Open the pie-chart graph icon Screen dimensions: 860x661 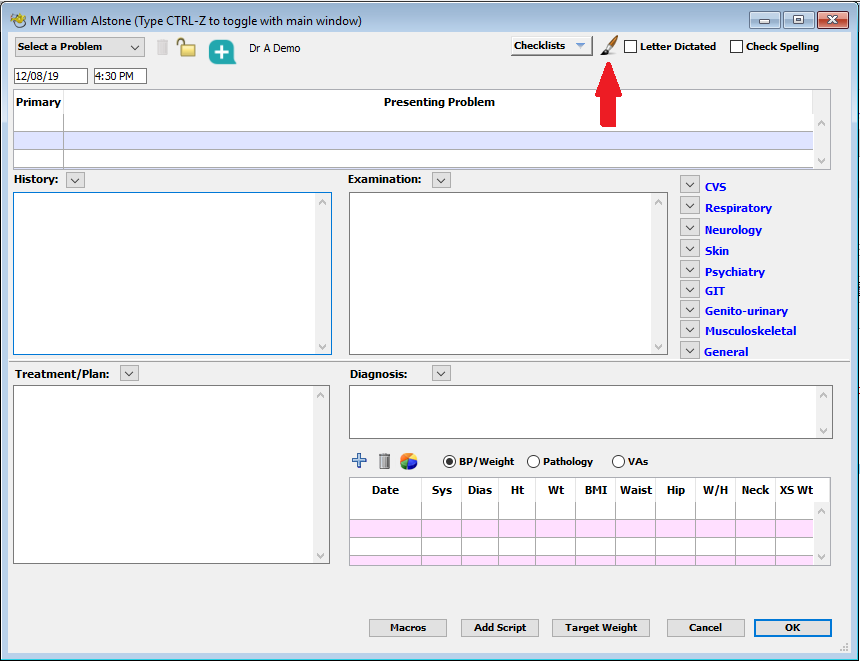tap(409, 461)
